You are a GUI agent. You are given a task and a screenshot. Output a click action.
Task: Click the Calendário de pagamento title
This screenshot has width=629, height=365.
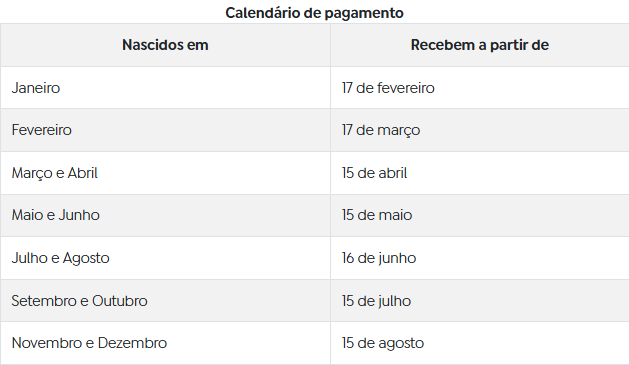pyautogui.click(x=314, y=13)
